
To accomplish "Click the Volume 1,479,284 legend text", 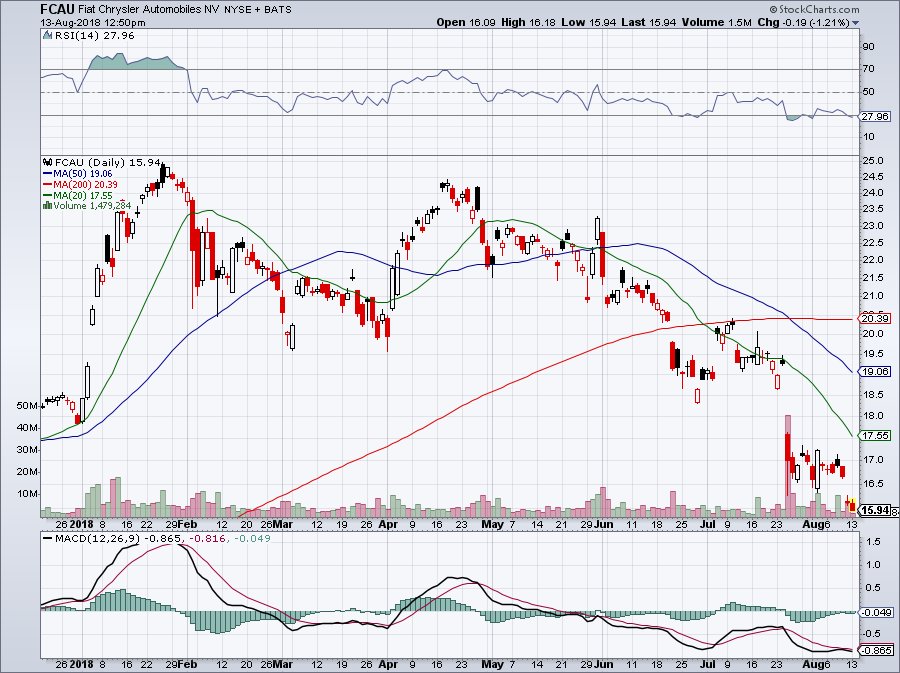I will tap(92, 206).
